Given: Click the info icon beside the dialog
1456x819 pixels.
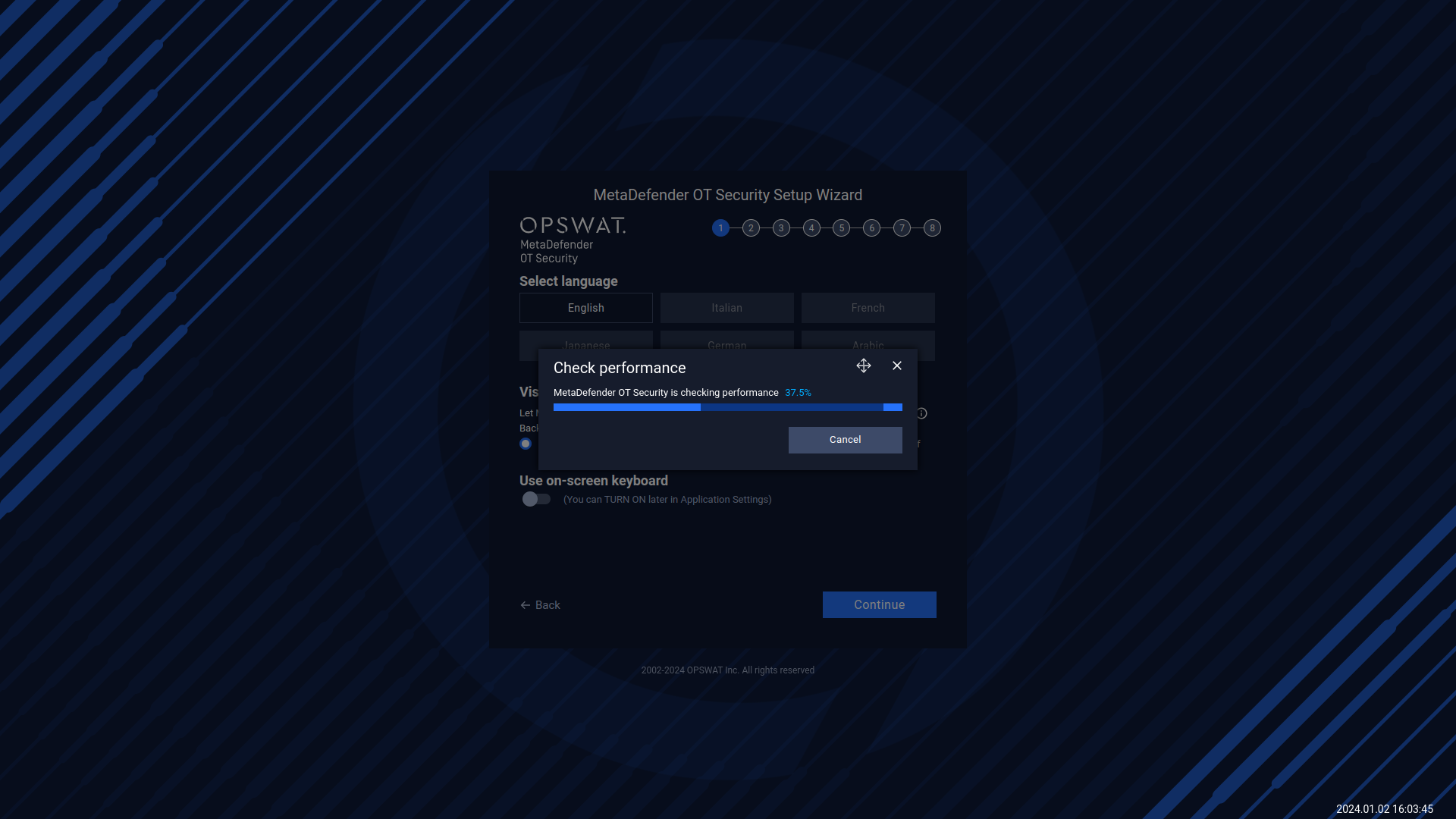Looking at the screenshot, I should (x=921, y=413).
